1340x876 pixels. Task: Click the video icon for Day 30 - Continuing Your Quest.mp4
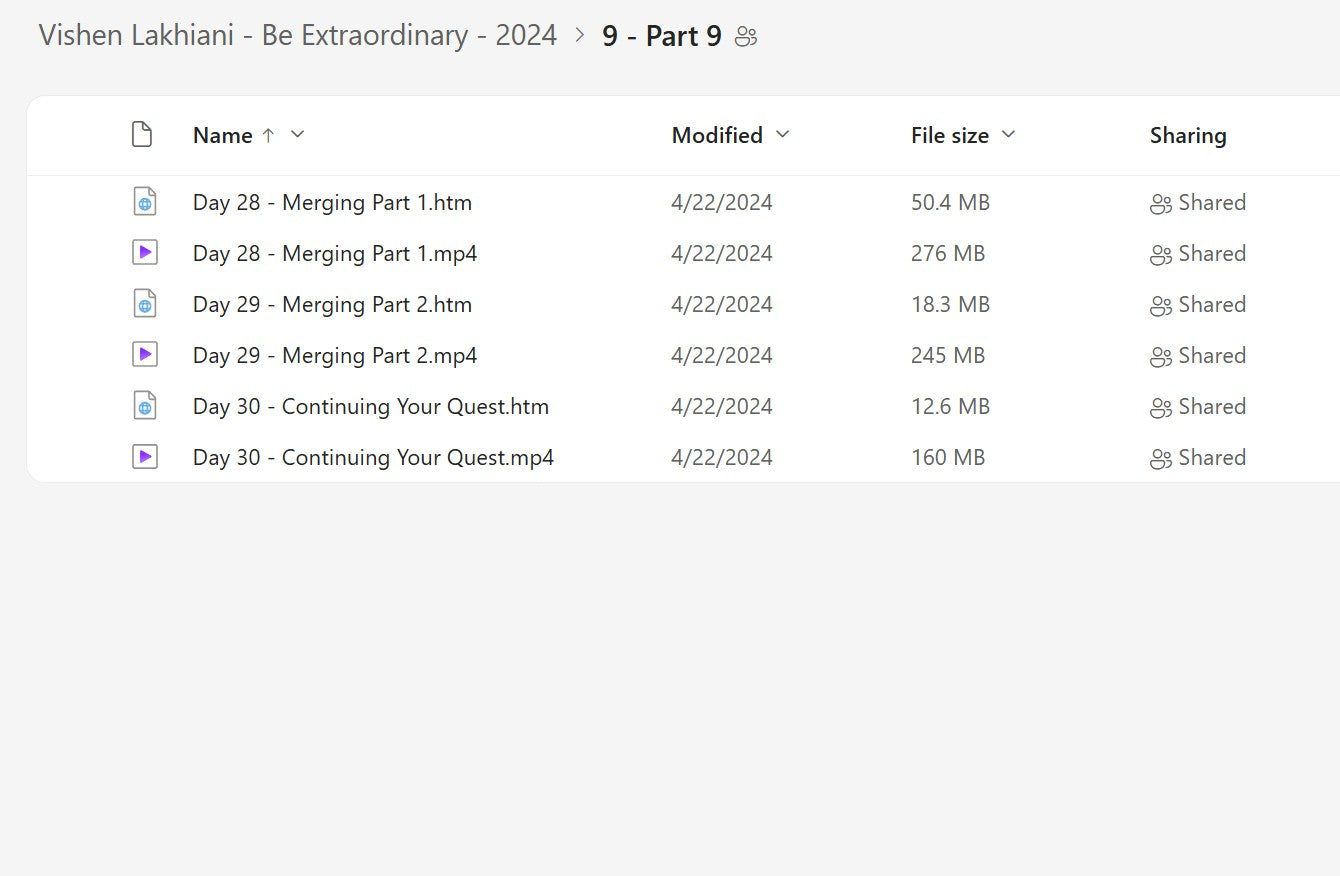click(145, 457)
